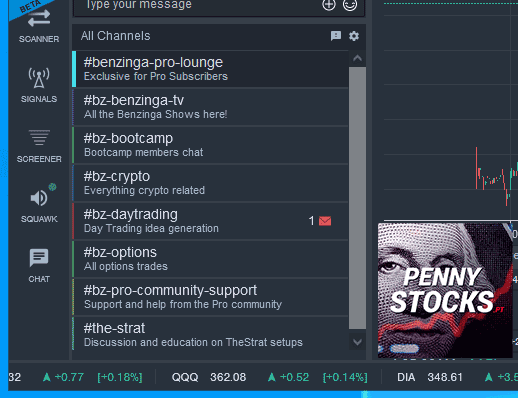This screenshot has width=518, height=398.
Task: Open the #bz-crypto channel
Action: point(210,183)
